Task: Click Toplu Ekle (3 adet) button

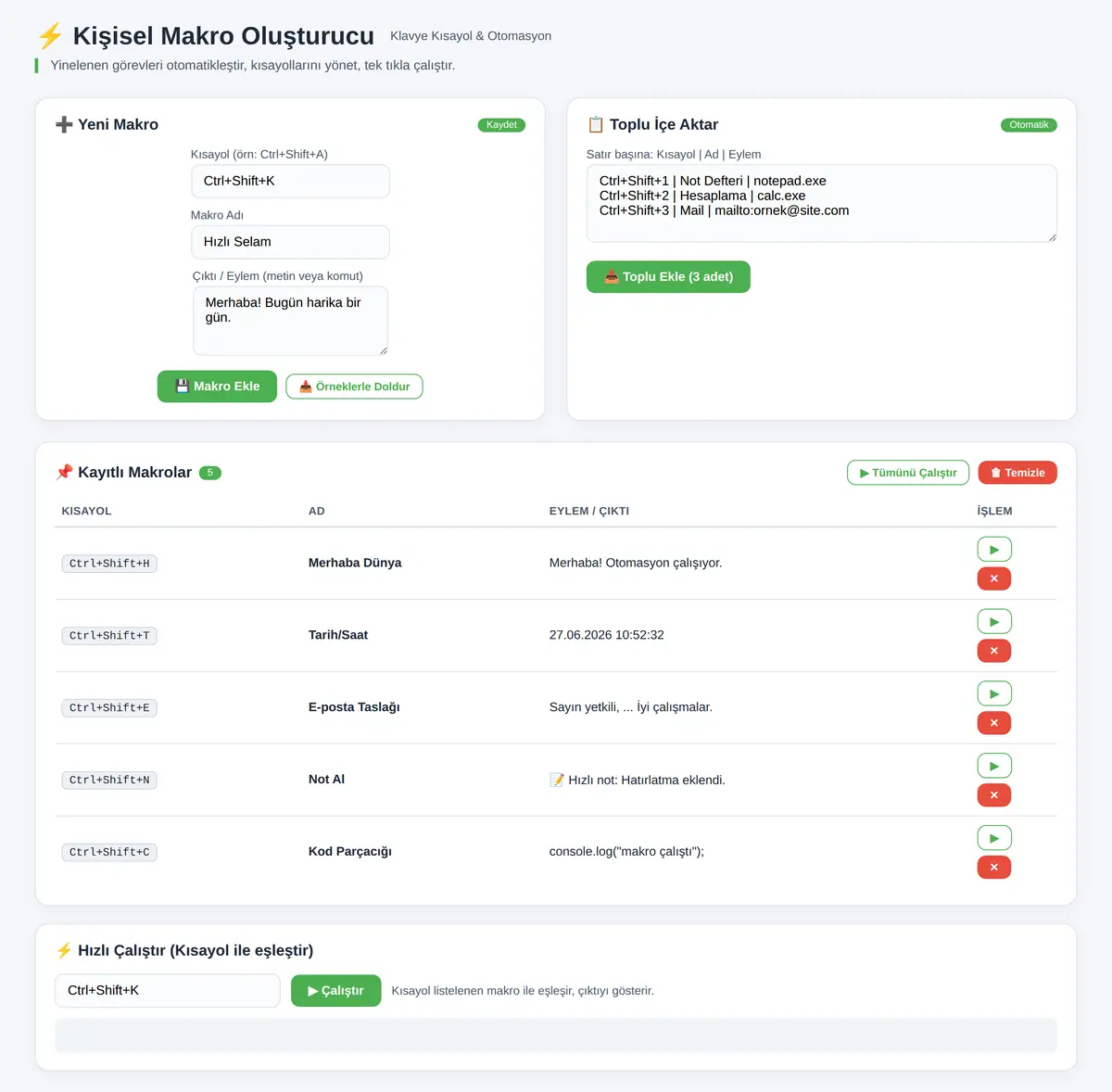Action: click(x=668, y=277)
